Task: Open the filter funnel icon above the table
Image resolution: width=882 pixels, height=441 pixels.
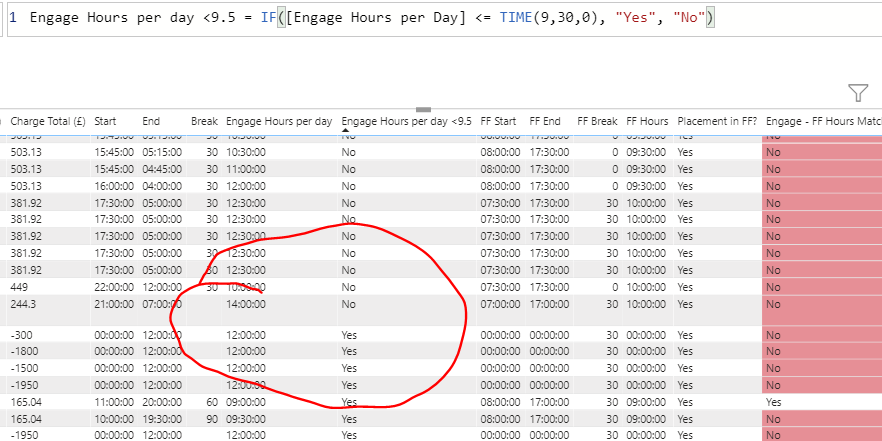Action: (x=858, y=92)
